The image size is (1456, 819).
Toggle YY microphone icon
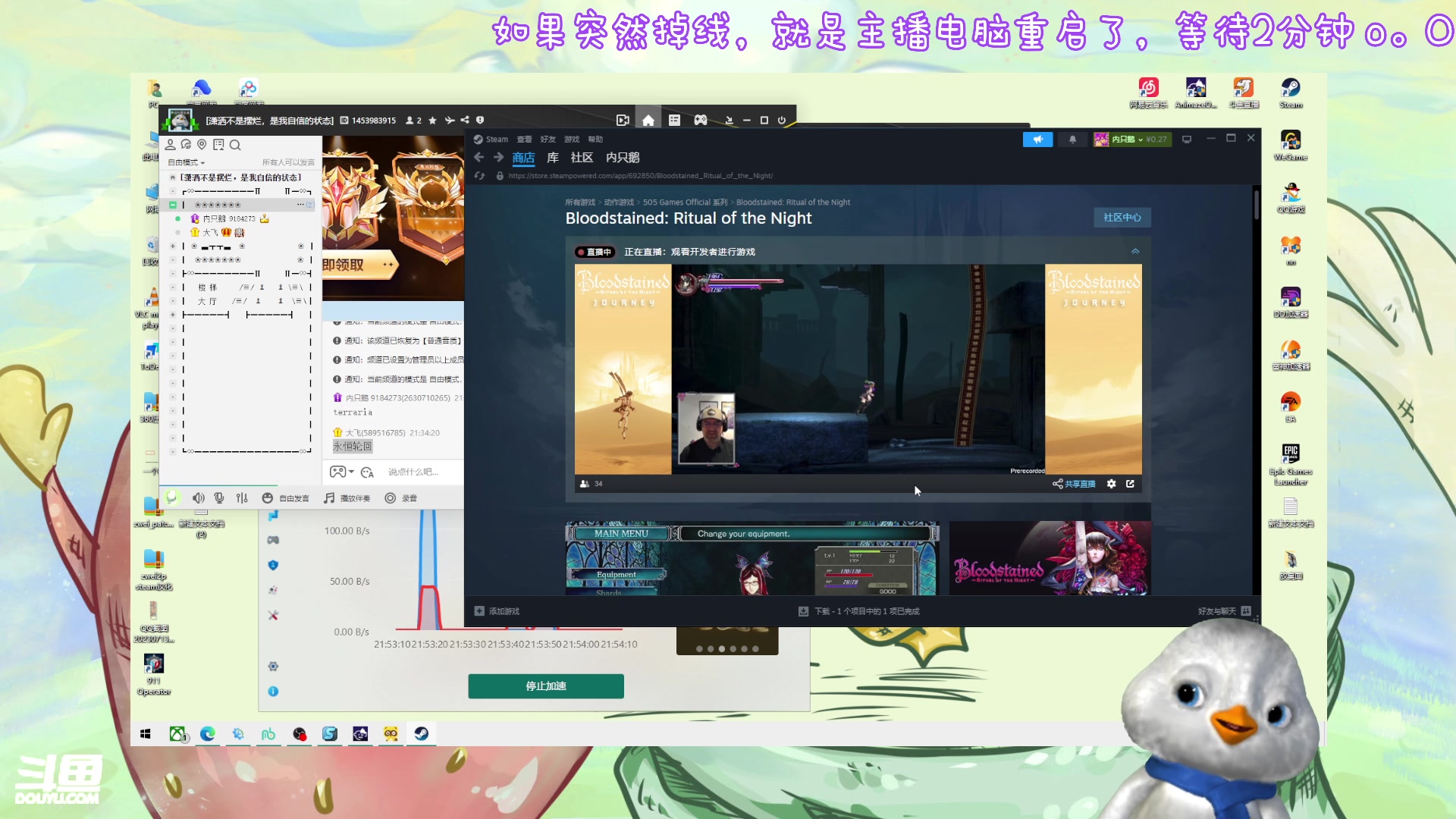219,497
